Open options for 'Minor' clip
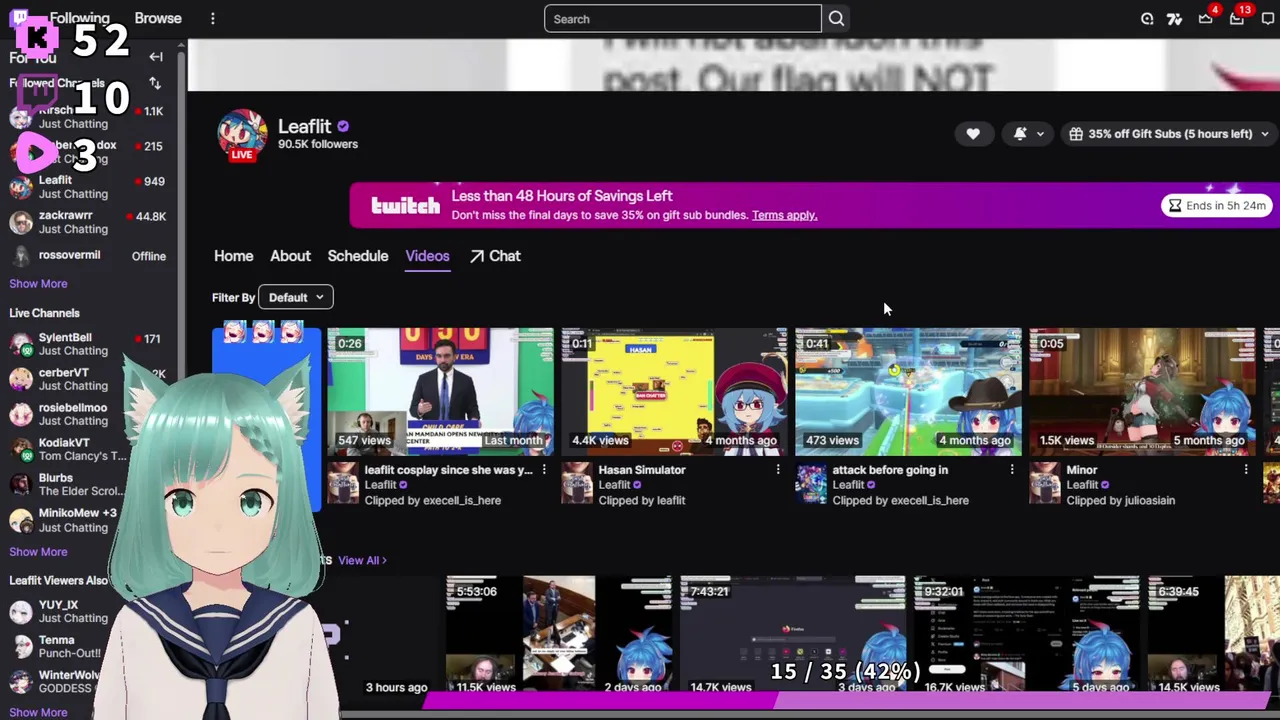Screen dimensions: 1280x720 (x=1246, y=470)
